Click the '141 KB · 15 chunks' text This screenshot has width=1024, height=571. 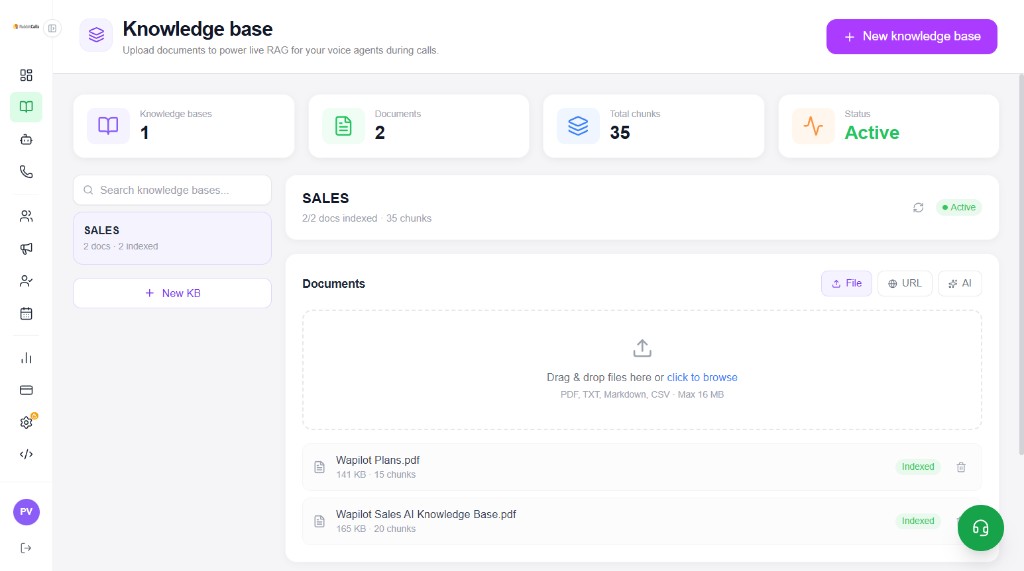point(376,475)
